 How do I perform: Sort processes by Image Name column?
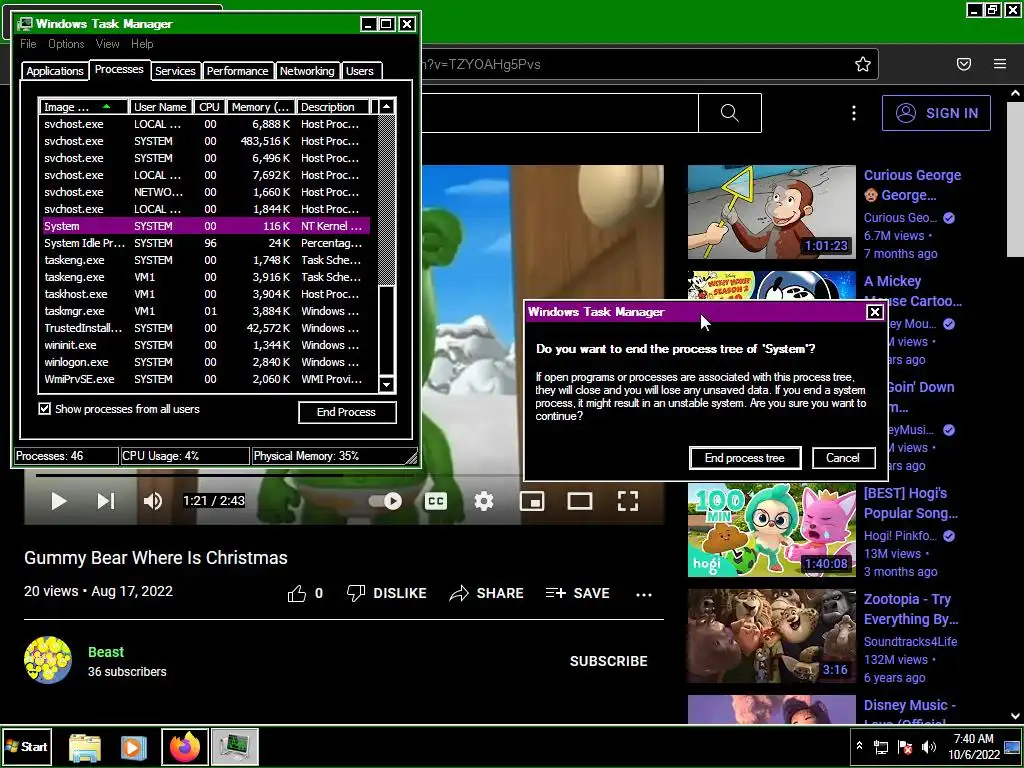tap(84, 107)
